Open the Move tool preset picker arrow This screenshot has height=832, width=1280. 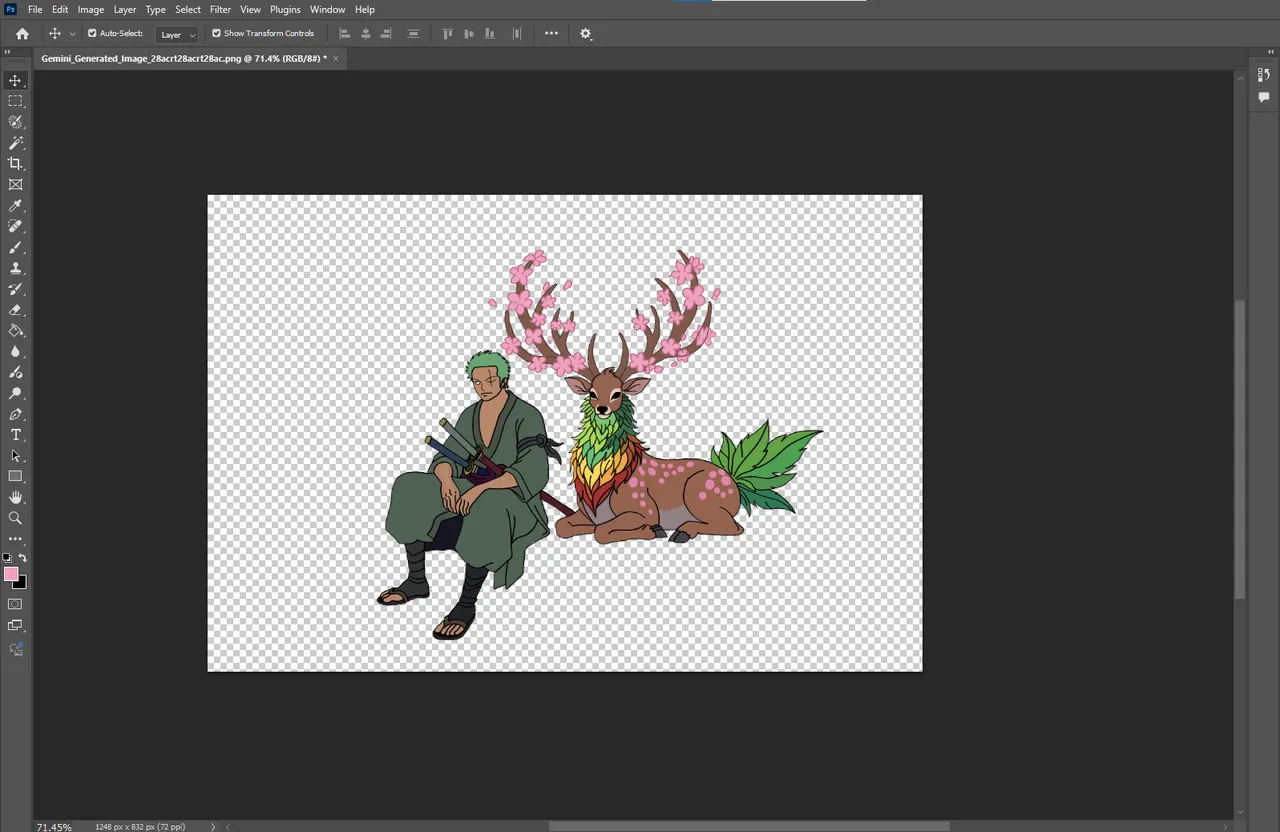point(72,34)
